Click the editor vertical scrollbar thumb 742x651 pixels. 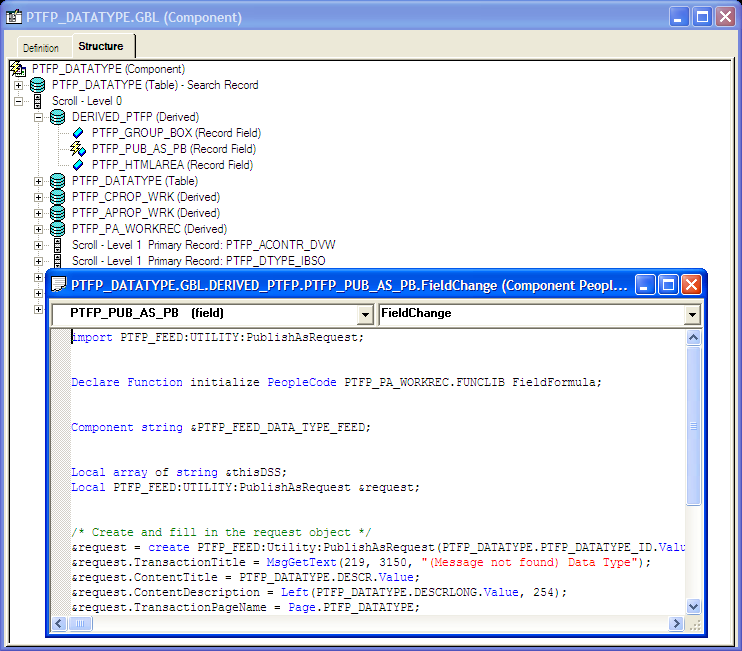[693, 426]
